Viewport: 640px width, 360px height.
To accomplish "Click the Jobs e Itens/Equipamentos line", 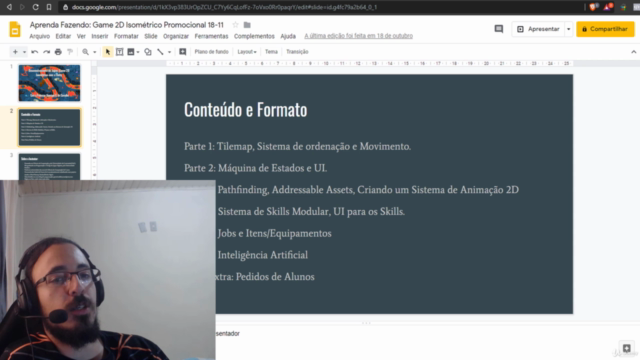I will tap(274, 233).
